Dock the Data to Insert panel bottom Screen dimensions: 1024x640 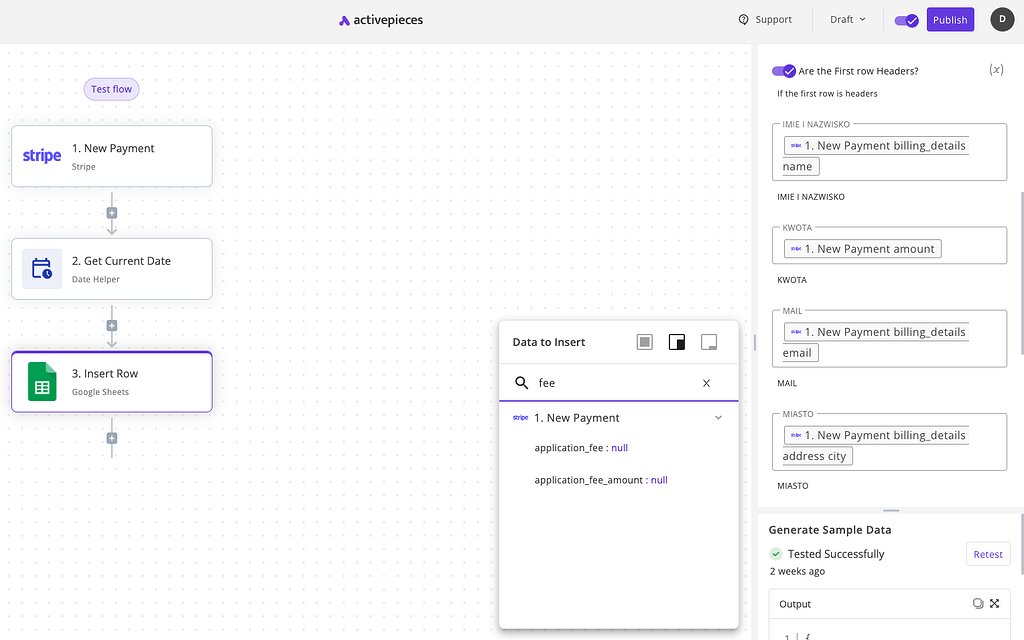point(709,341)
